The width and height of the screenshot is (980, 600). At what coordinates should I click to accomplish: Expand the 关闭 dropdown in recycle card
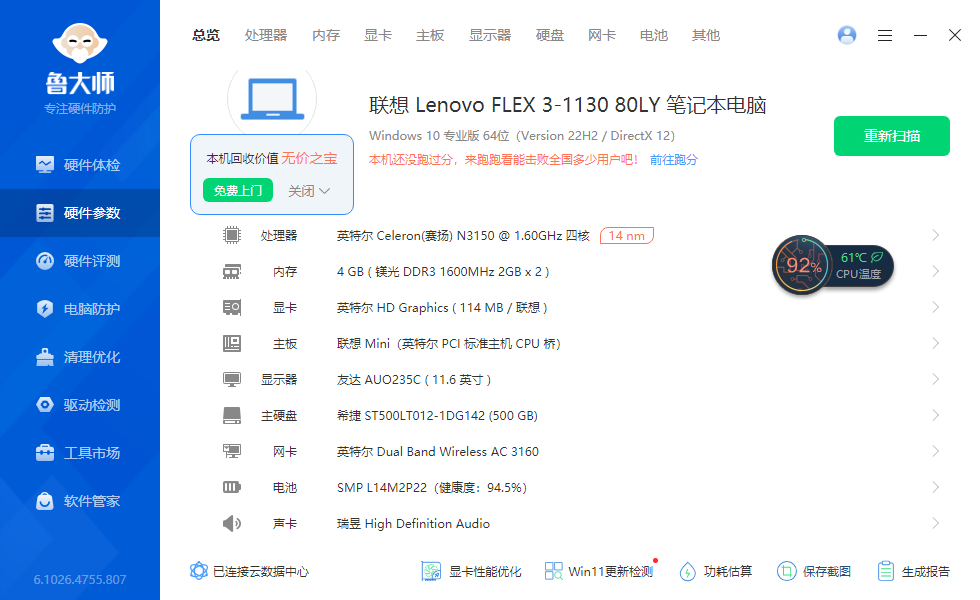(x=309, y=191)
